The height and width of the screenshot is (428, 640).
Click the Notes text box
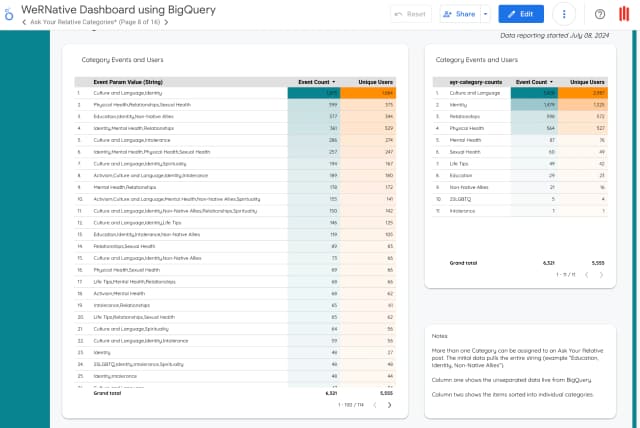(x=520, y=371)
